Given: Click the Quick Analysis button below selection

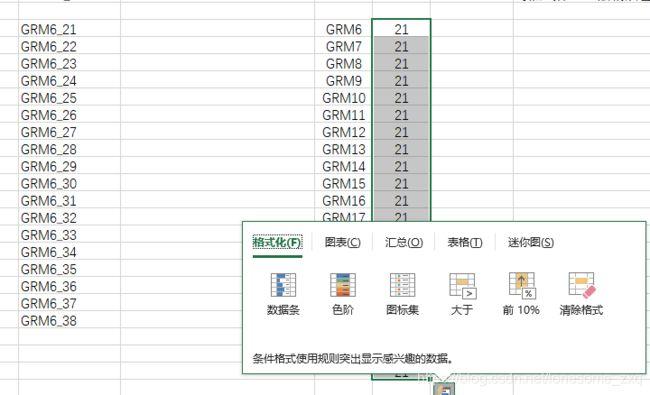Looking at the screenshot, I should click(x=444, y=389).
